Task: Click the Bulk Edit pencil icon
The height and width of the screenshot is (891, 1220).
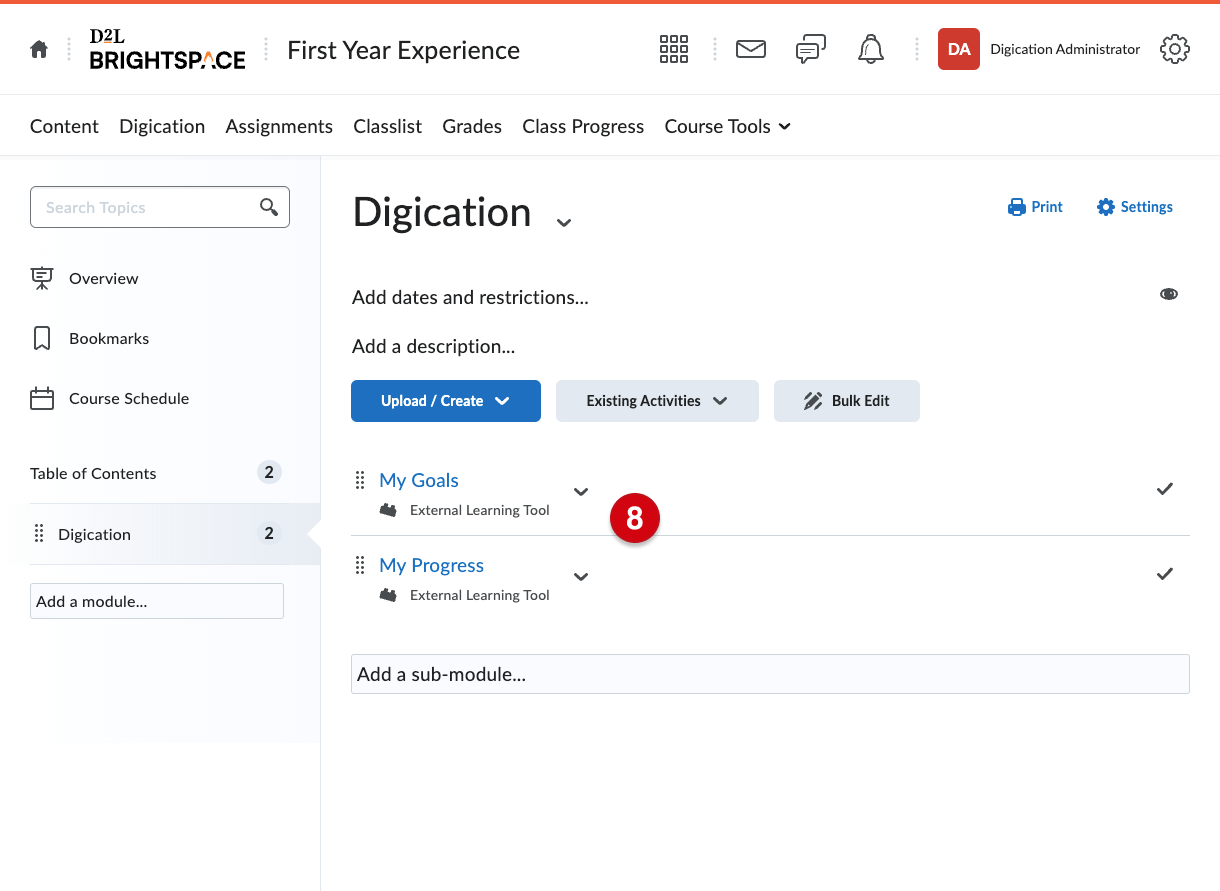Action: pos(813,401)
